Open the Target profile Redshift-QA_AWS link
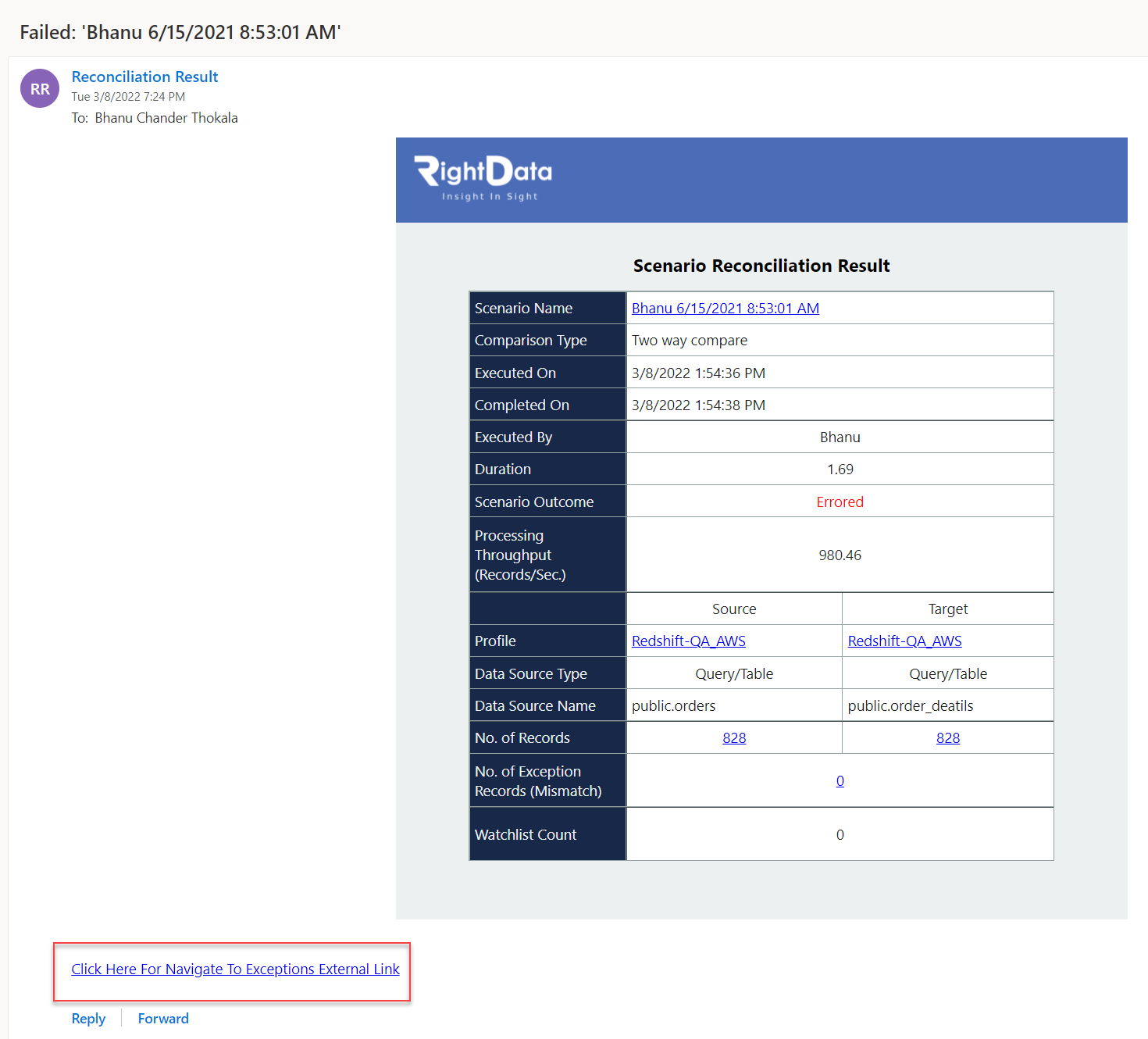Image resolution: width=1148 pixels, height=1039 pixels. pos(905,641)
